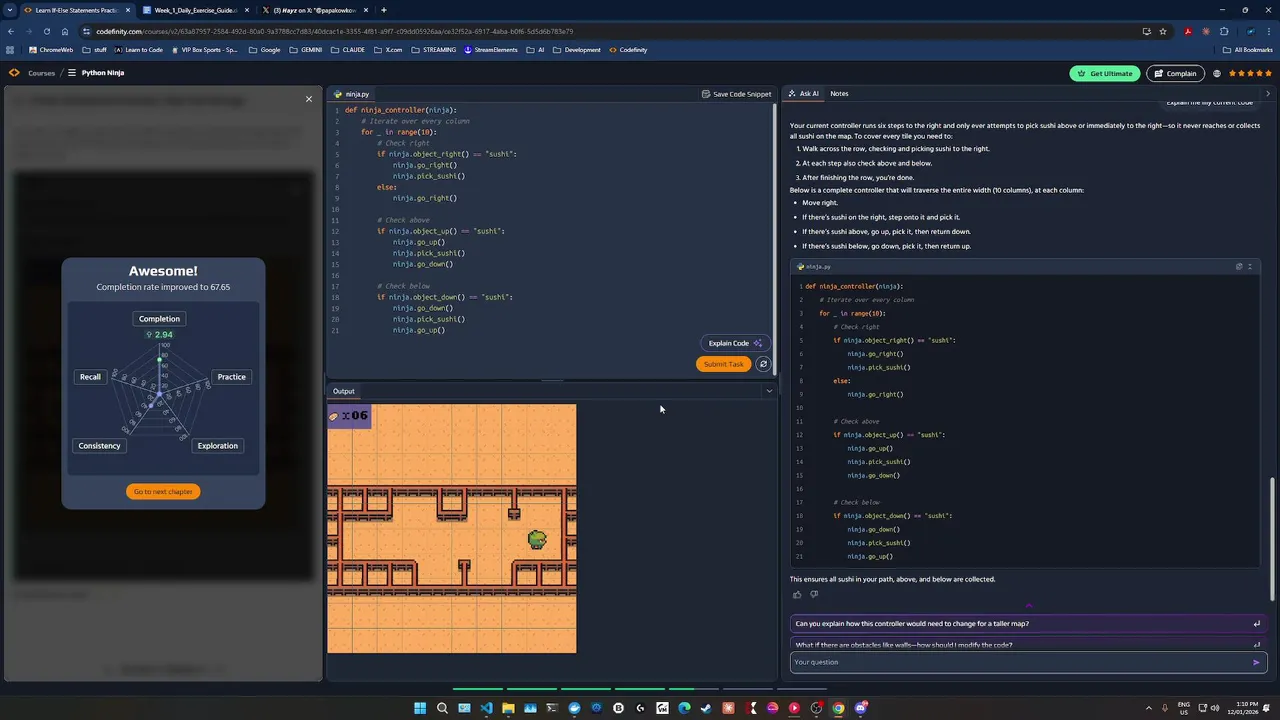
Task: Click the Explain Code button
Action: click(x=735, y=343)
